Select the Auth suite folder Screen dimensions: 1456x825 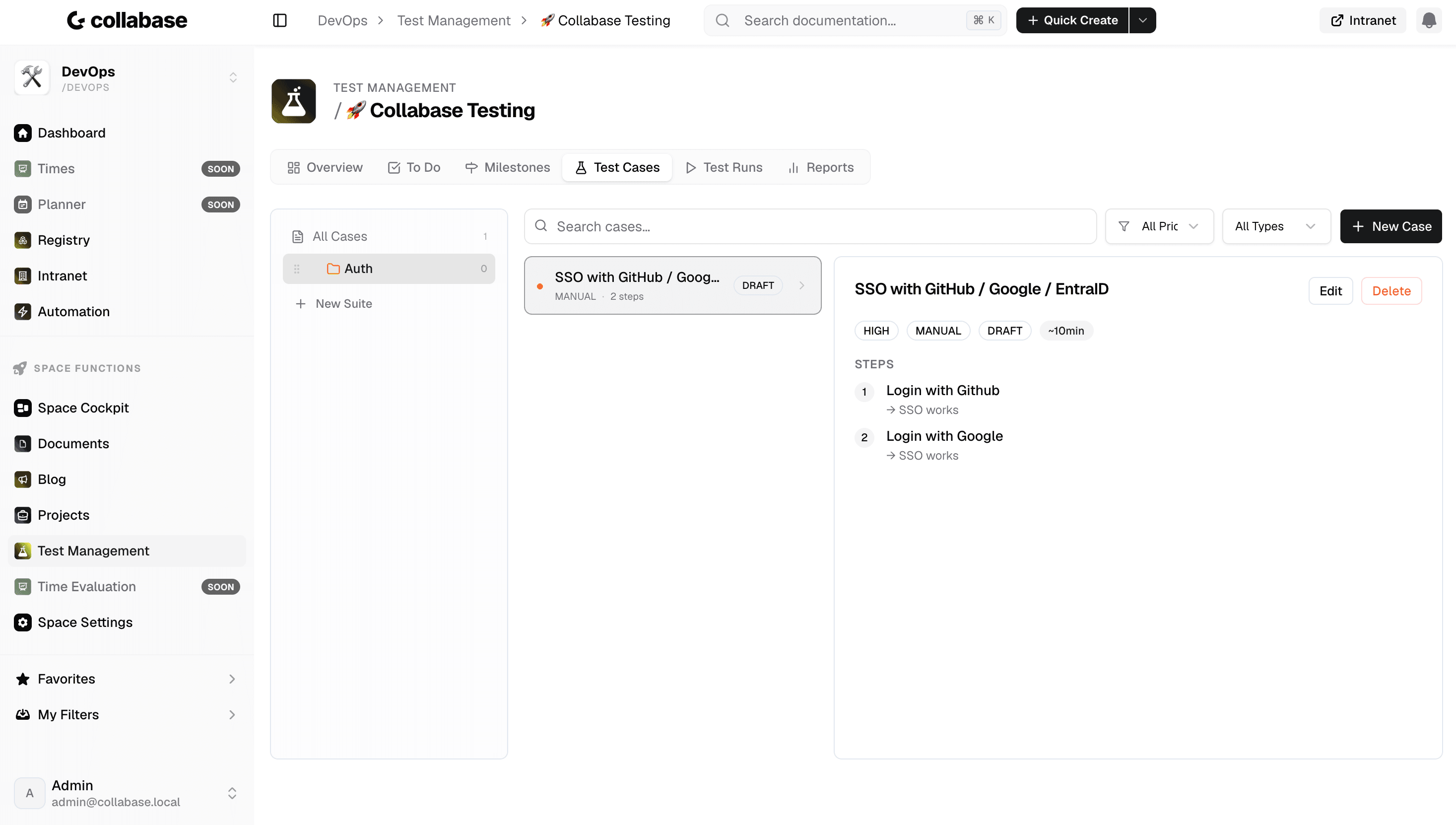point(389,269)
